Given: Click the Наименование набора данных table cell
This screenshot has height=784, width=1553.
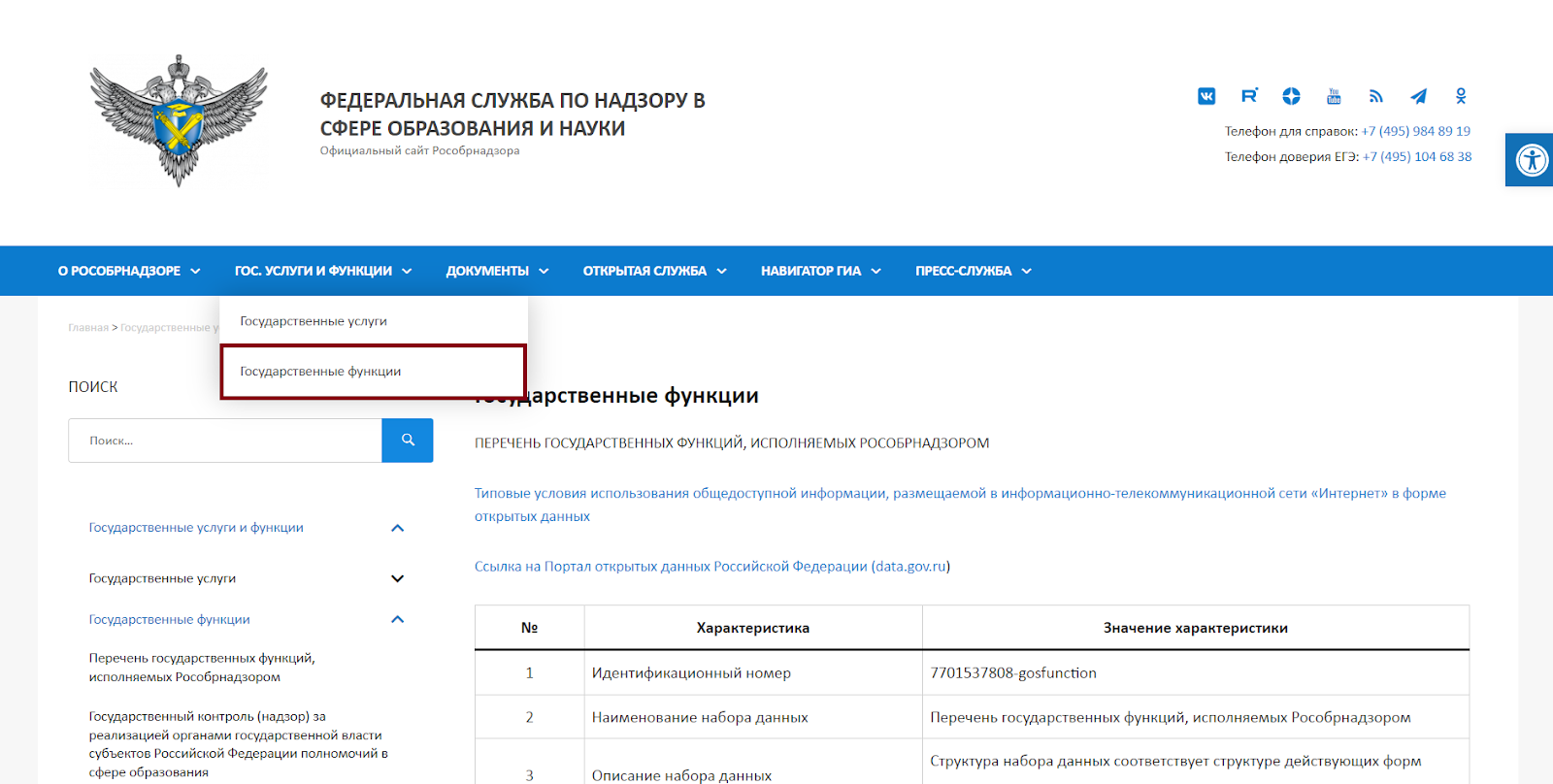Looking at the screenshot, I should coord(753,717).
